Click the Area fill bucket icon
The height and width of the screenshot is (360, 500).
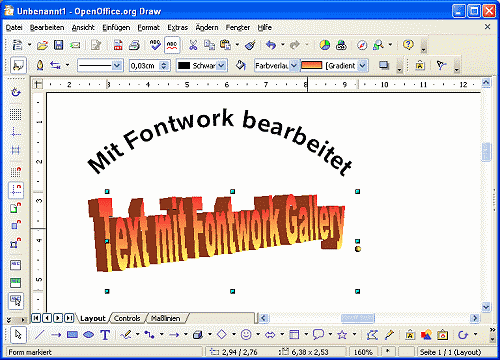[x=240, y=65]
